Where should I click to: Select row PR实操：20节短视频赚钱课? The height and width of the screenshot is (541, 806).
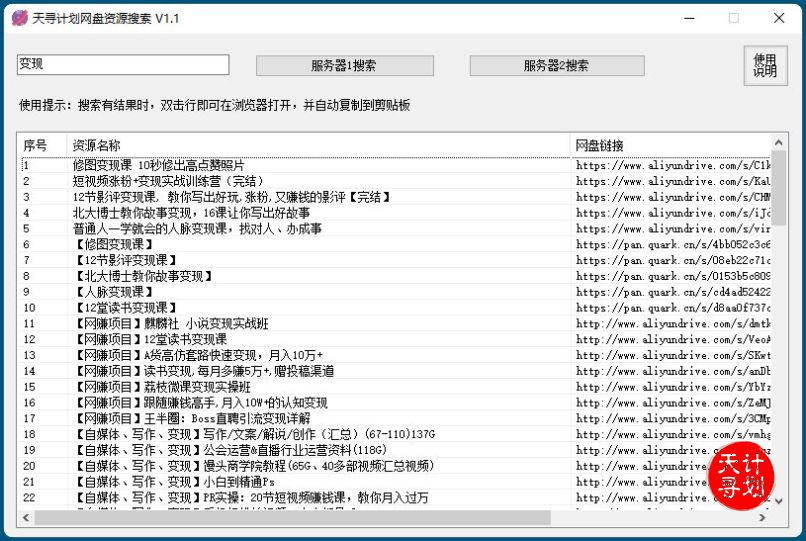(396, 498)
